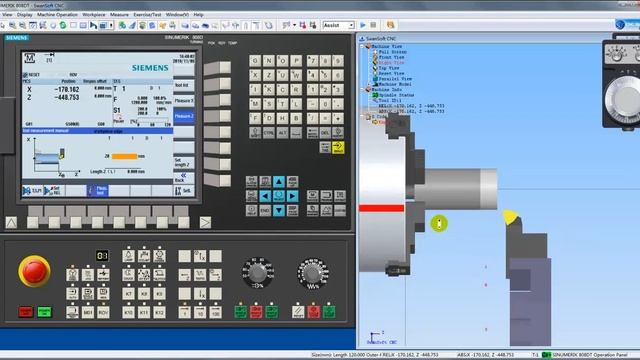Click the CTRL key on CNC keypad
Image resolution: width=640 pixels, height=360 pixels.
point(269,133)
